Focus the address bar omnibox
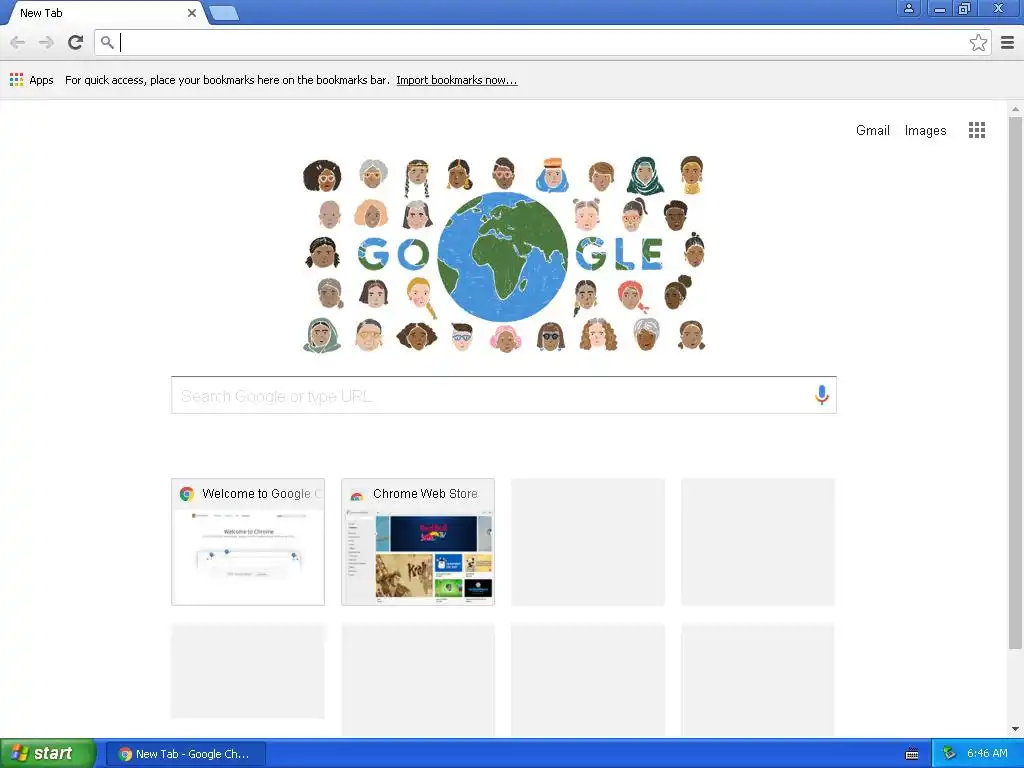1024x768 pixels. point(542,42)
